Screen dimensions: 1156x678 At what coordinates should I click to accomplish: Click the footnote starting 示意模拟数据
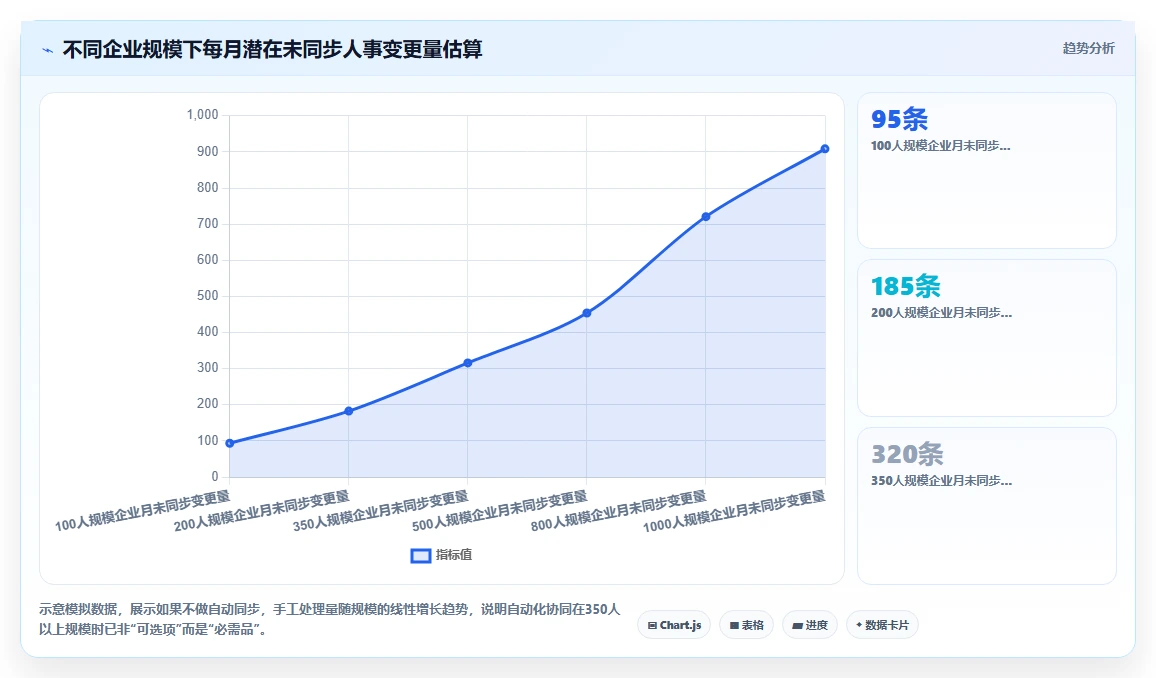coord(330,619)
